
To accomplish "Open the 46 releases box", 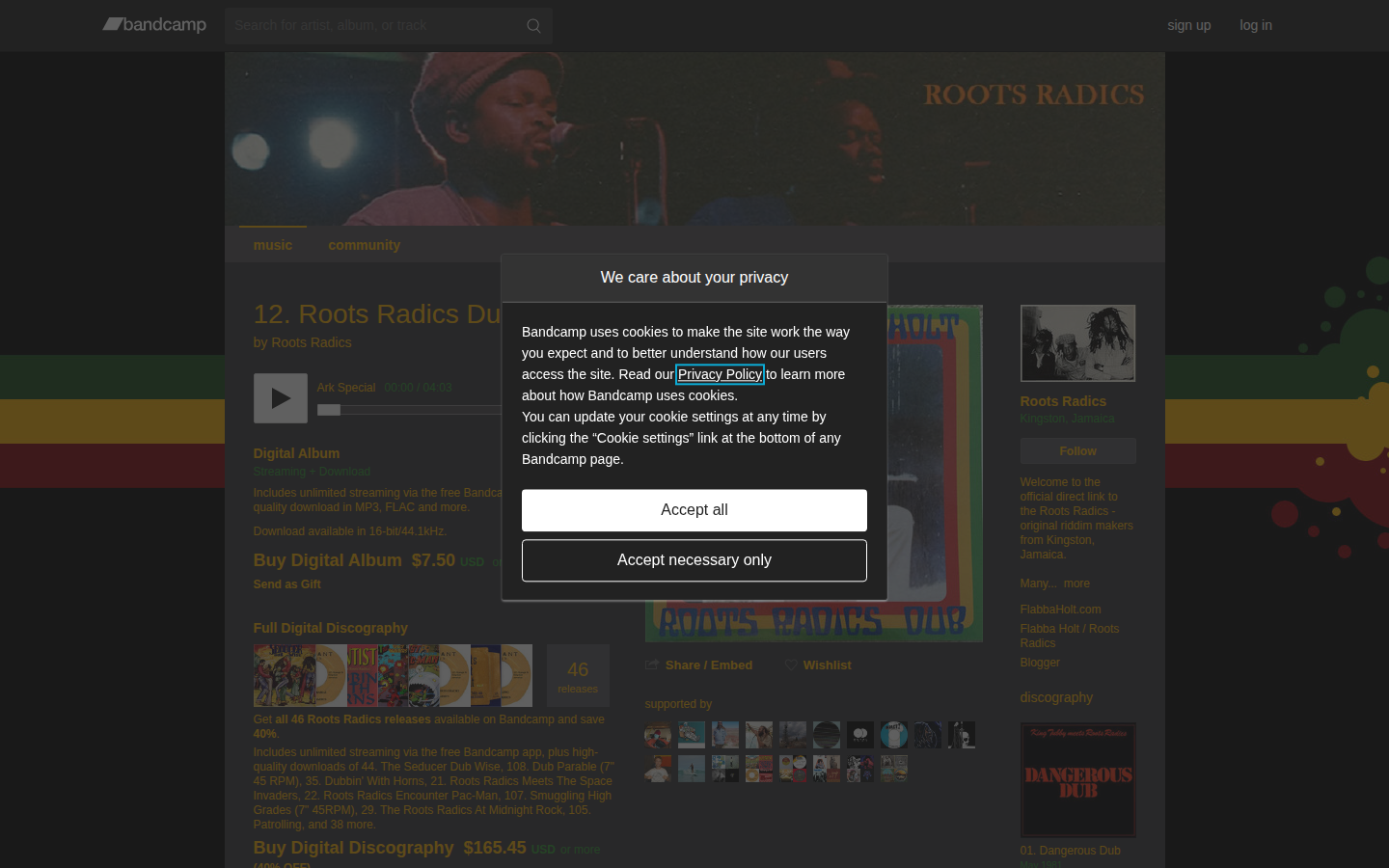I will pyautogui.click(x=578, y=676).
